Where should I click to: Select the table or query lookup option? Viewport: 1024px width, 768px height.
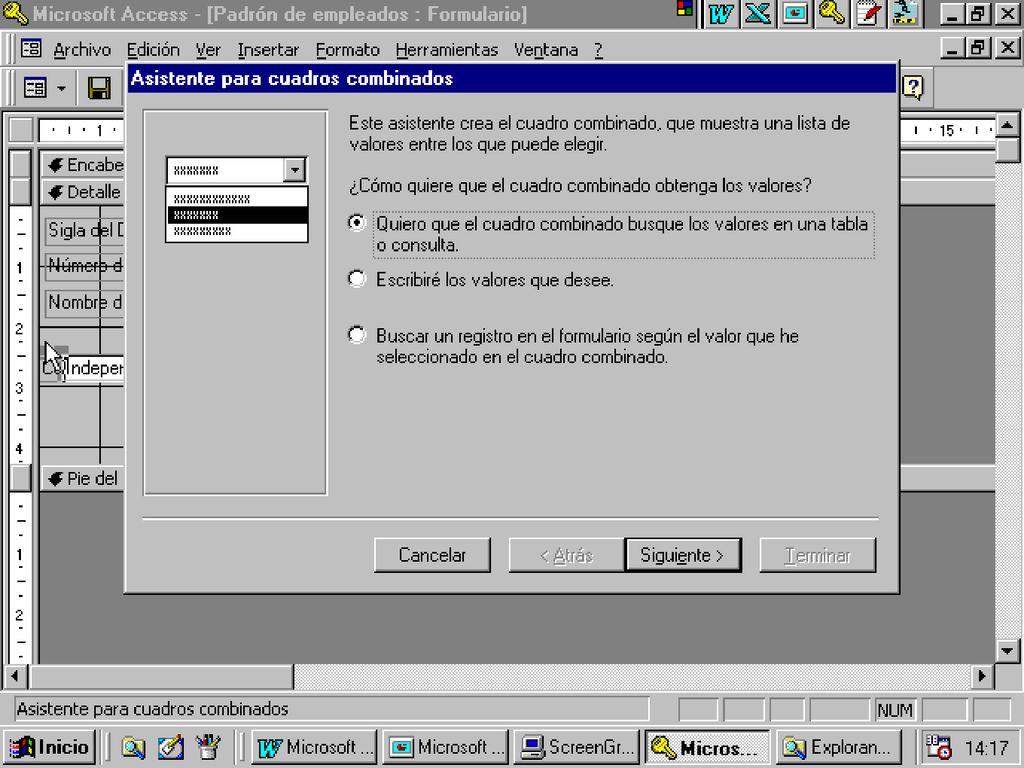click(357, 223)
